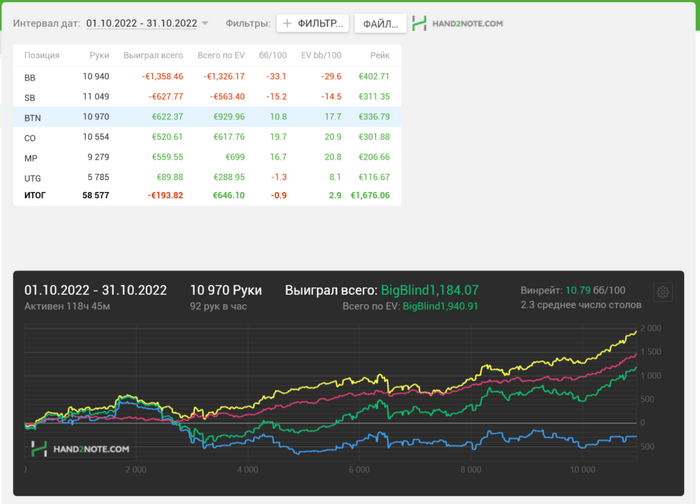The width and height of the screenshot is (700, 504).
Task: Open the Файл button
Action: coord(380,22)
